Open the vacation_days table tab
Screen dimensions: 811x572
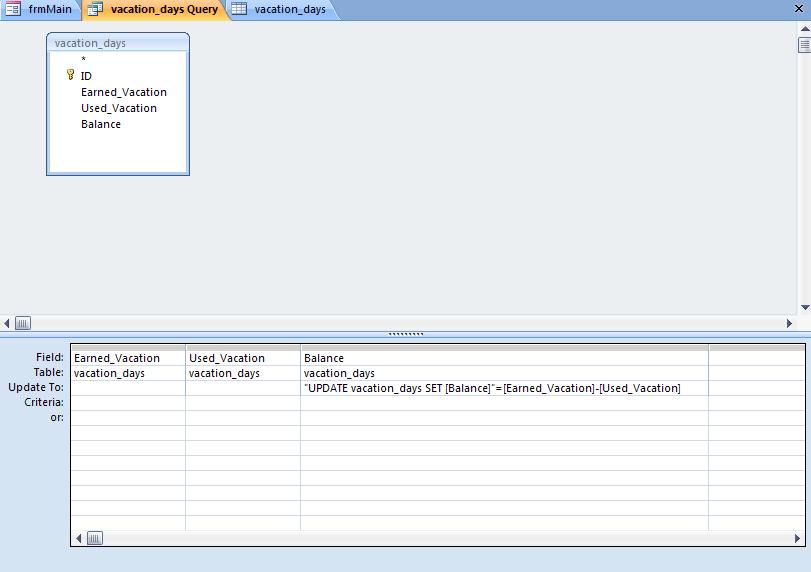coord(282,9)
